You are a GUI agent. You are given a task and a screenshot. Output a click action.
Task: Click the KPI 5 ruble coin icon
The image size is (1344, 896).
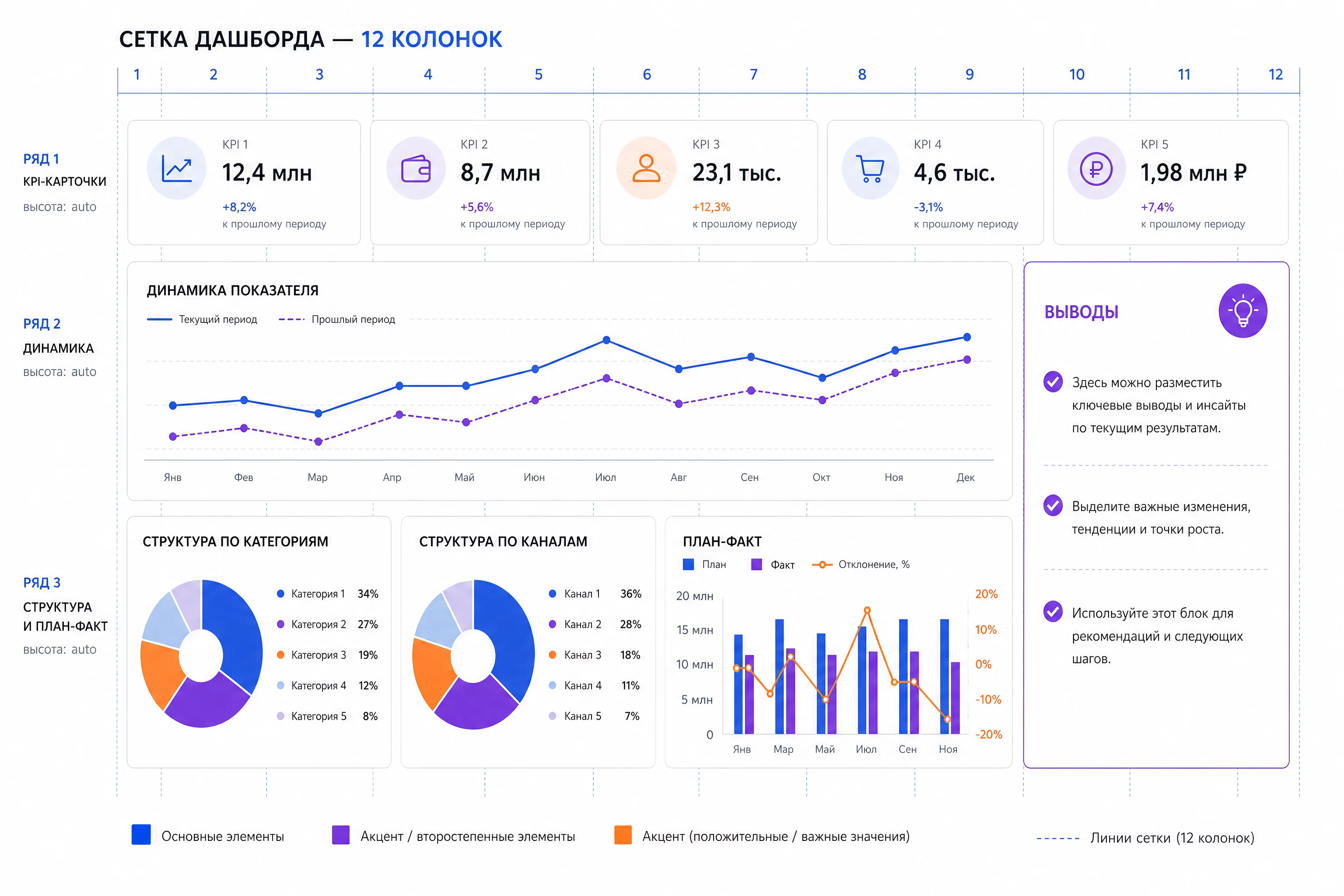pos(1096,168)
